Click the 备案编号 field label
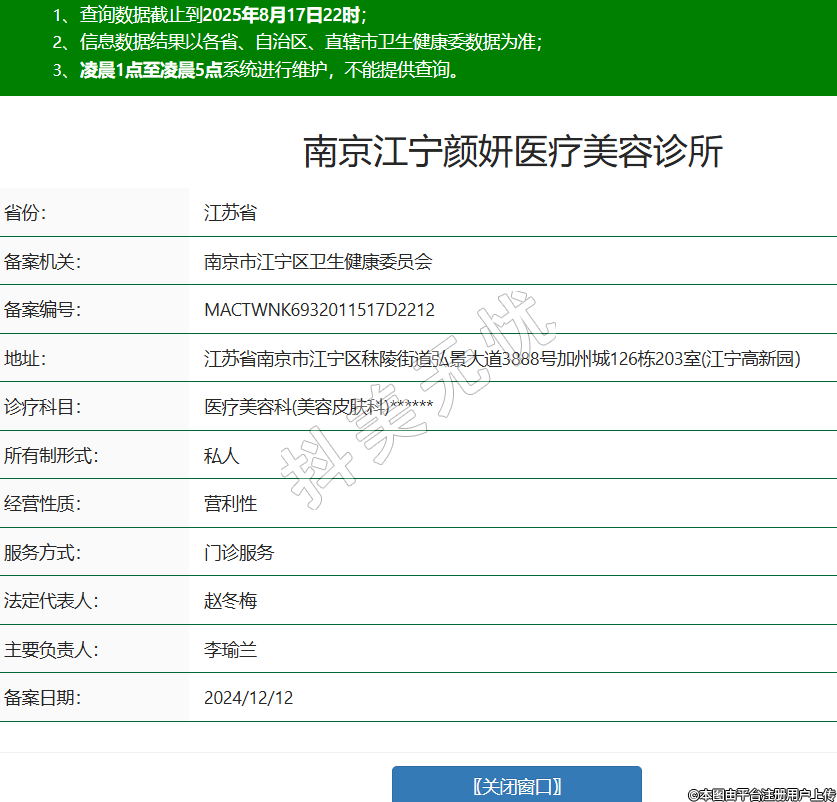Image resolution: width=837 pixels, height=802 pixels. 42,310
